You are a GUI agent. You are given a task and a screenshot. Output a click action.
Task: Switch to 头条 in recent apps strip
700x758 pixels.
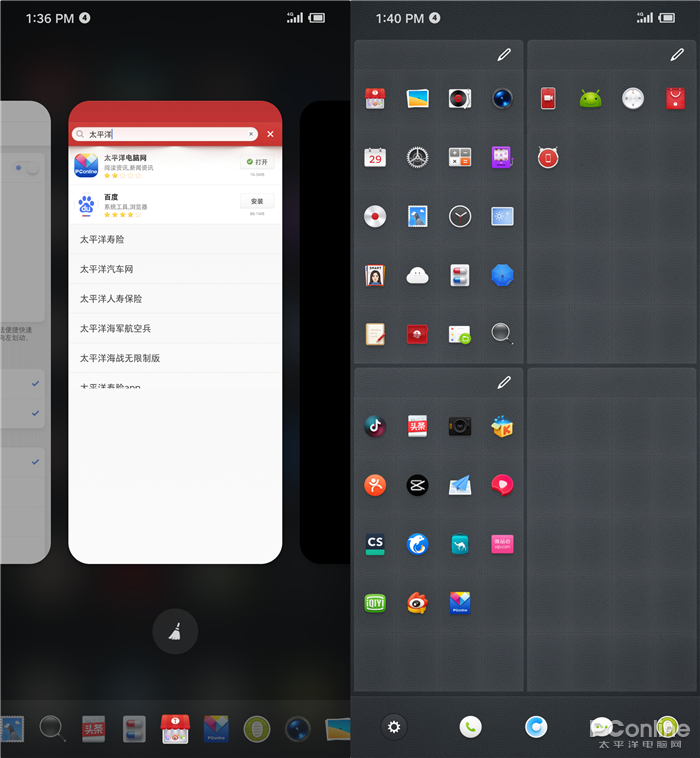click(x=93, y=729)
